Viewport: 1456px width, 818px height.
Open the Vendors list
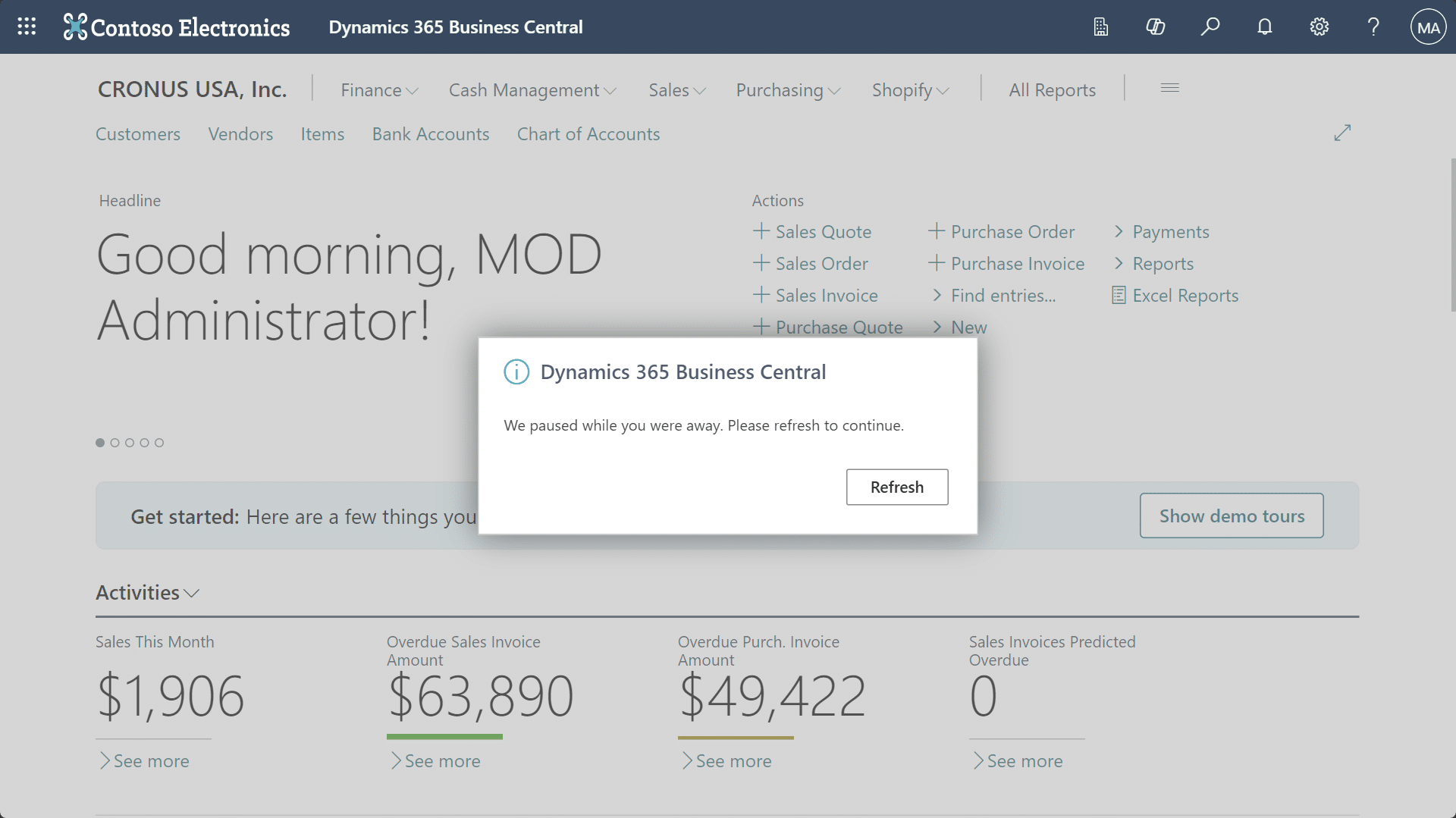point(240,134)
